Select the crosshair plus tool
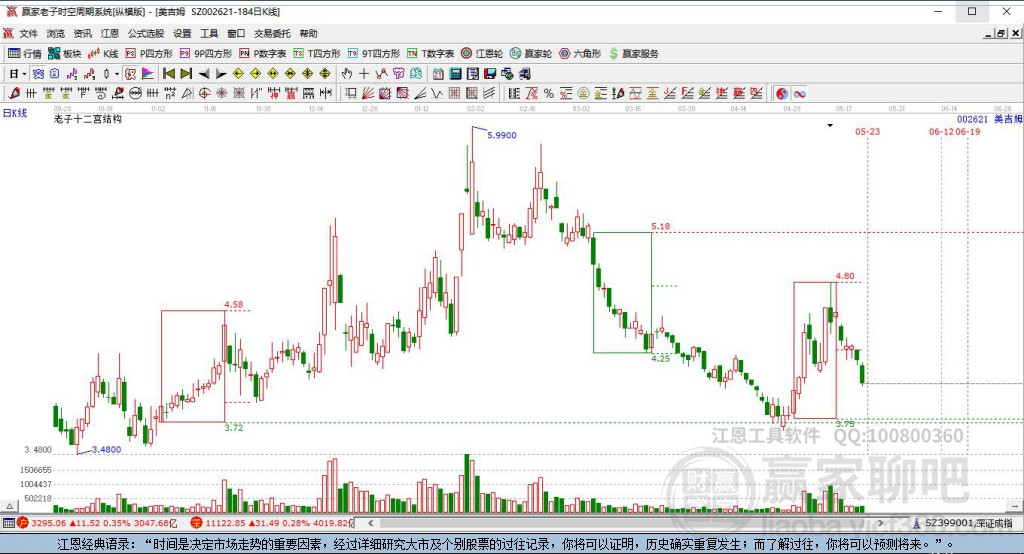 pyautogui.click(x=364, y=74)
